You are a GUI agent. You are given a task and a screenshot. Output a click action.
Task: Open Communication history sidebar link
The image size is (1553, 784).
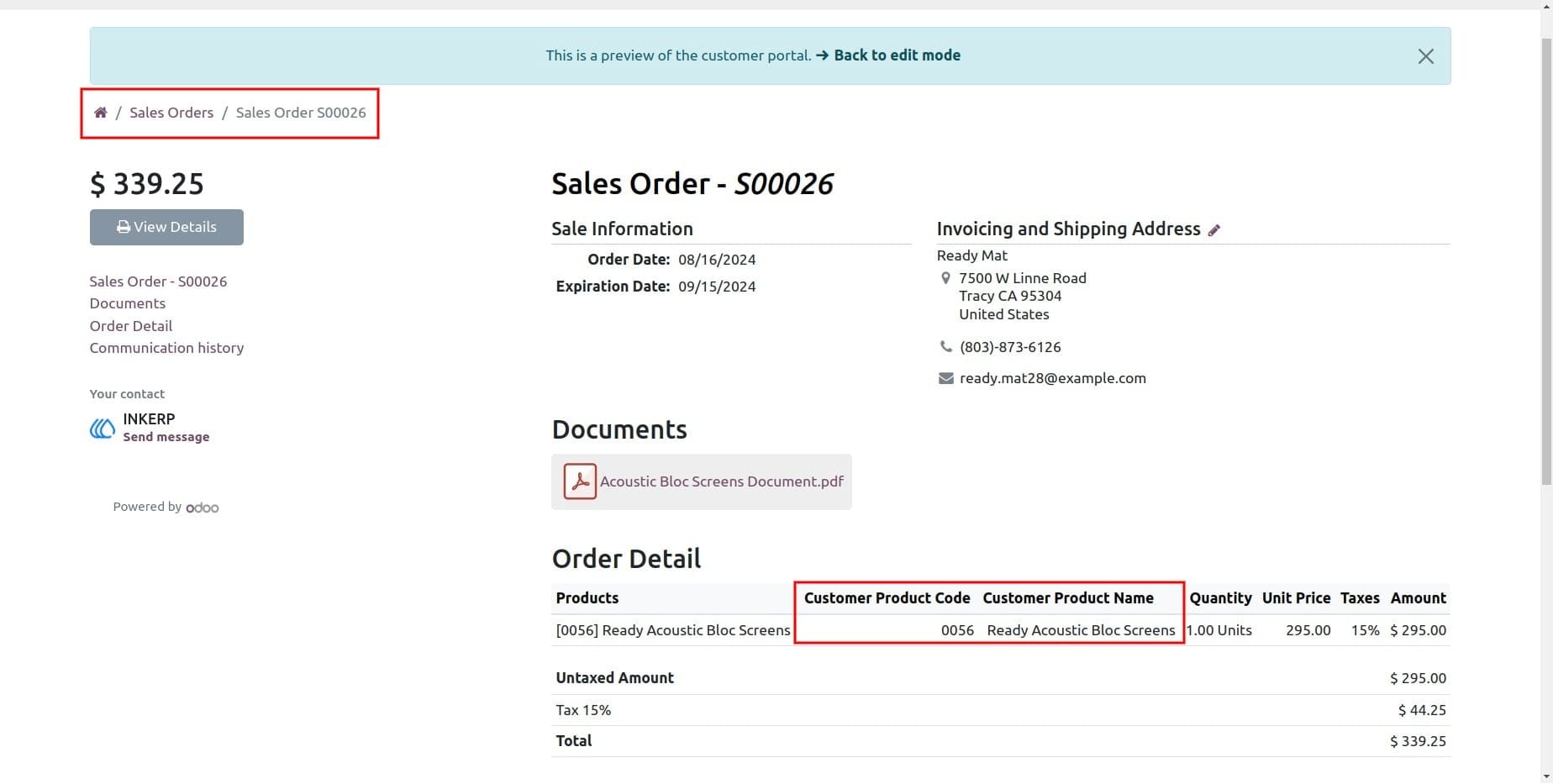pos(166,348)
